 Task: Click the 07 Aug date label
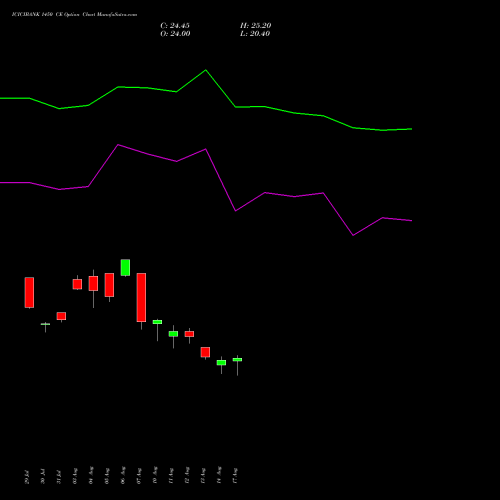click(x=139, y=476)
